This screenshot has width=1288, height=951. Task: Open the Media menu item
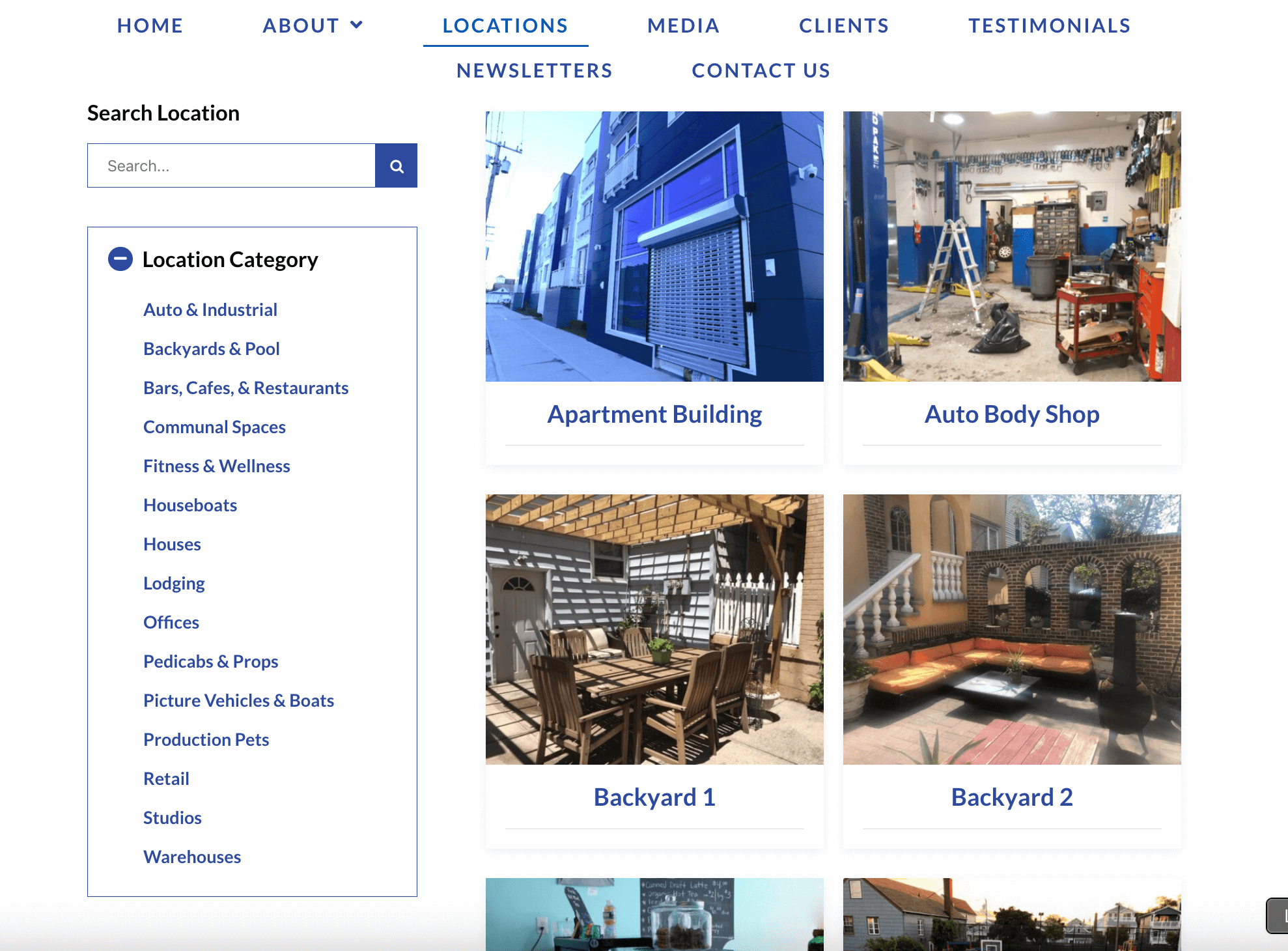point(683,25)
